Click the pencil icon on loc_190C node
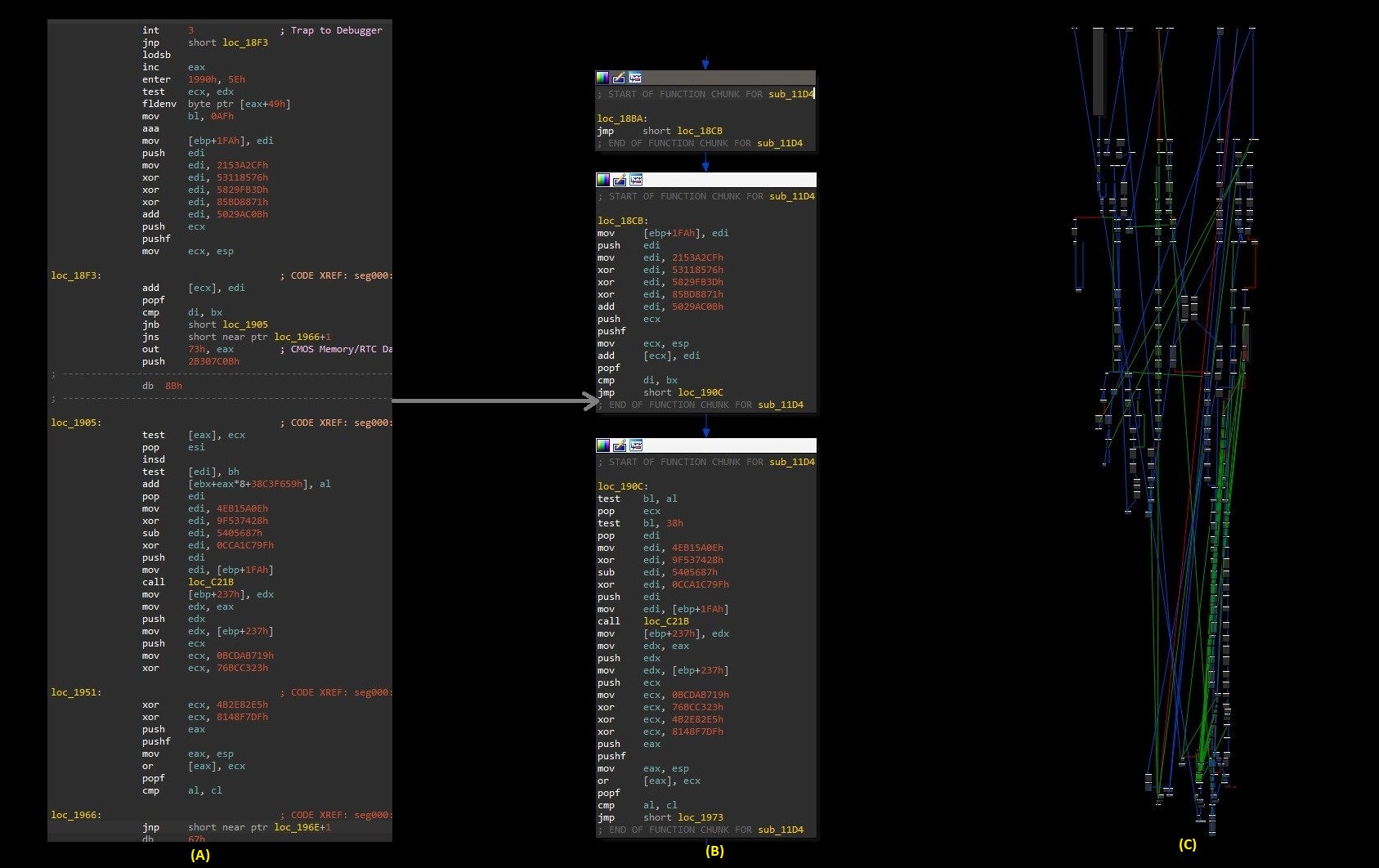Viewport: 1379px width, 868px height. [620, 445]
